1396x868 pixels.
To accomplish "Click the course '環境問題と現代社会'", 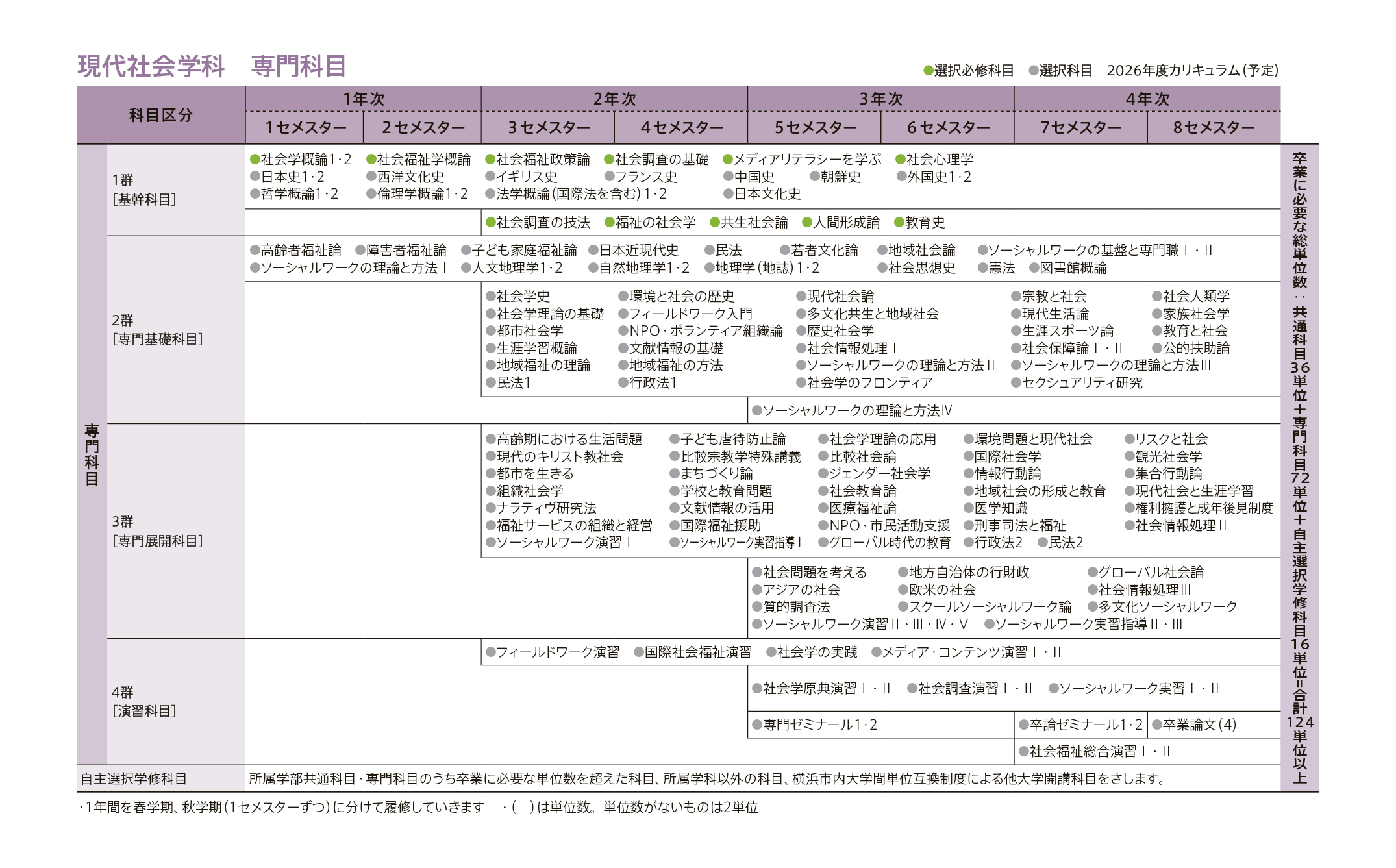I will [1028, 439].
